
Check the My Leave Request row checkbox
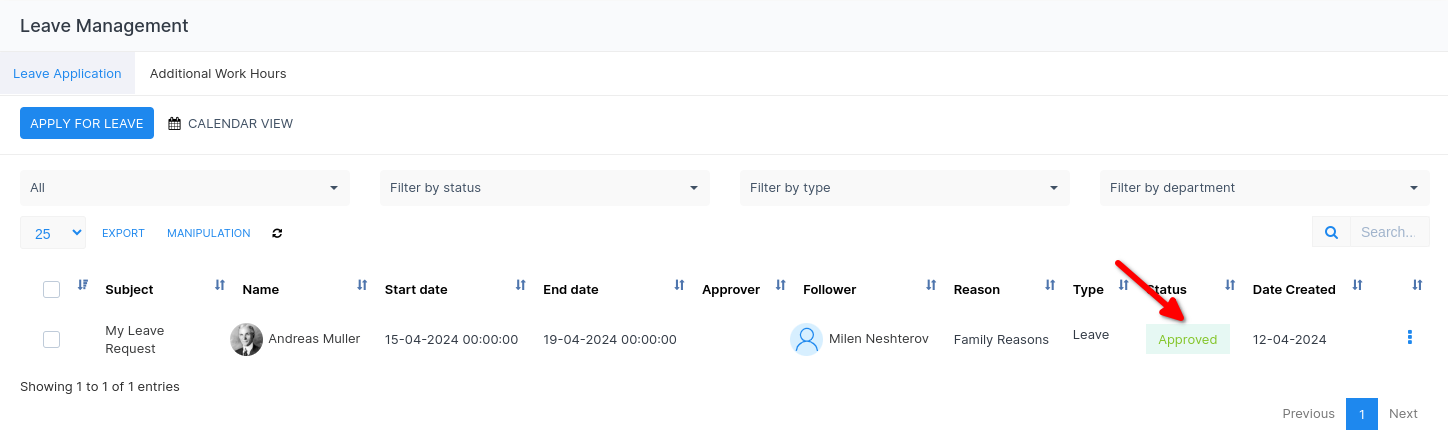coord(52,340)
